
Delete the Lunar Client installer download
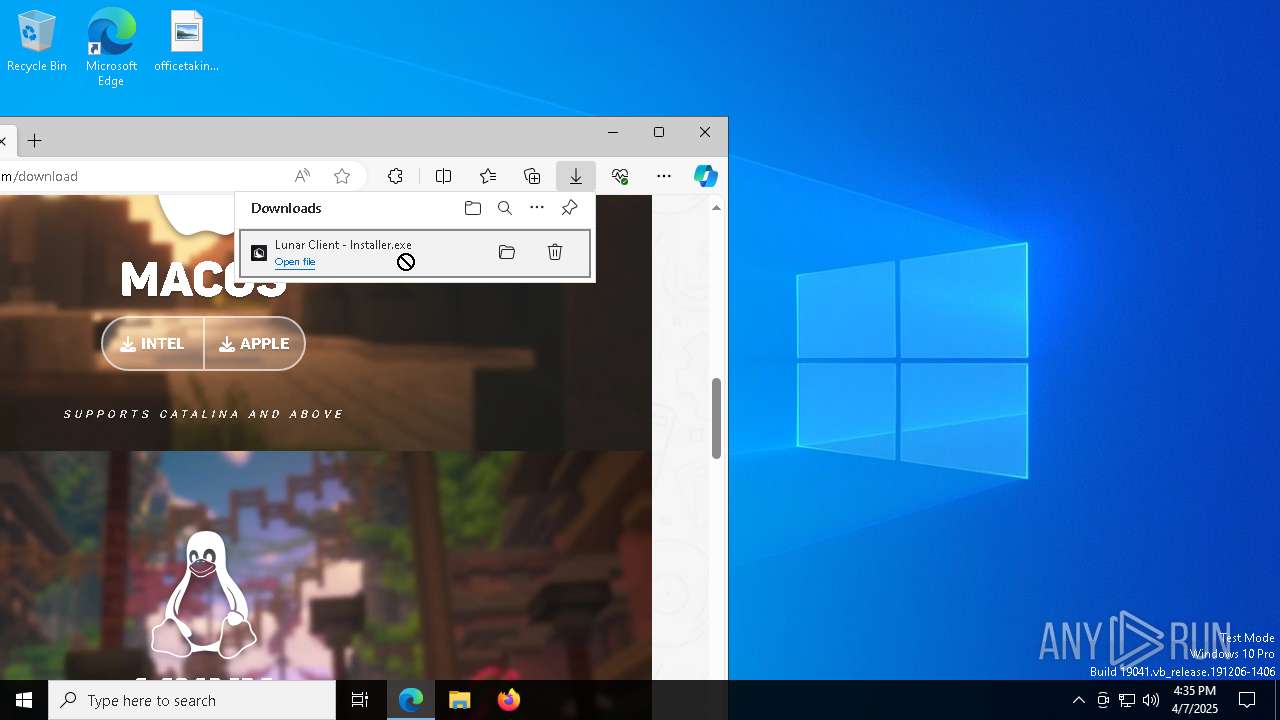[x=555, y=252]
